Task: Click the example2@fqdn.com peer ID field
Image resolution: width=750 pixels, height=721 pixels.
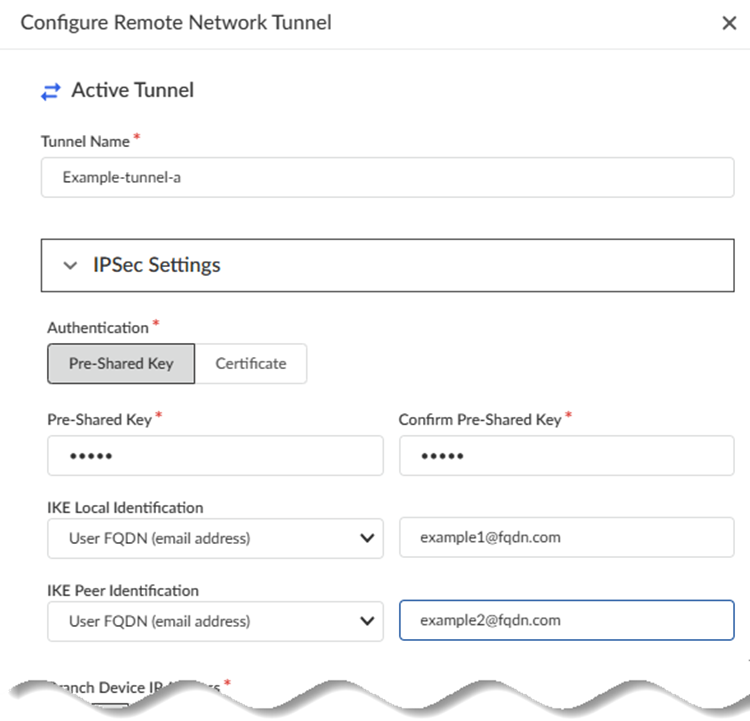Action: [566, 620]
